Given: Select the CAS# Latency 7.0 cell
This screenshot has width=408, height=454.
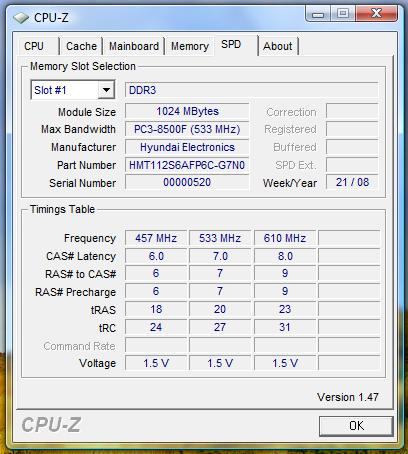Looking at the screenshot, I should coord(220,256).
